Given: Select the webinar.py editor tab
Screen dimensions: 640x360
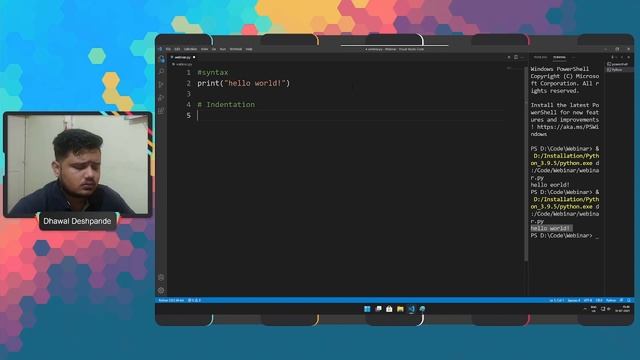Looking at the screenshot, I should click(x=182, y=57).
